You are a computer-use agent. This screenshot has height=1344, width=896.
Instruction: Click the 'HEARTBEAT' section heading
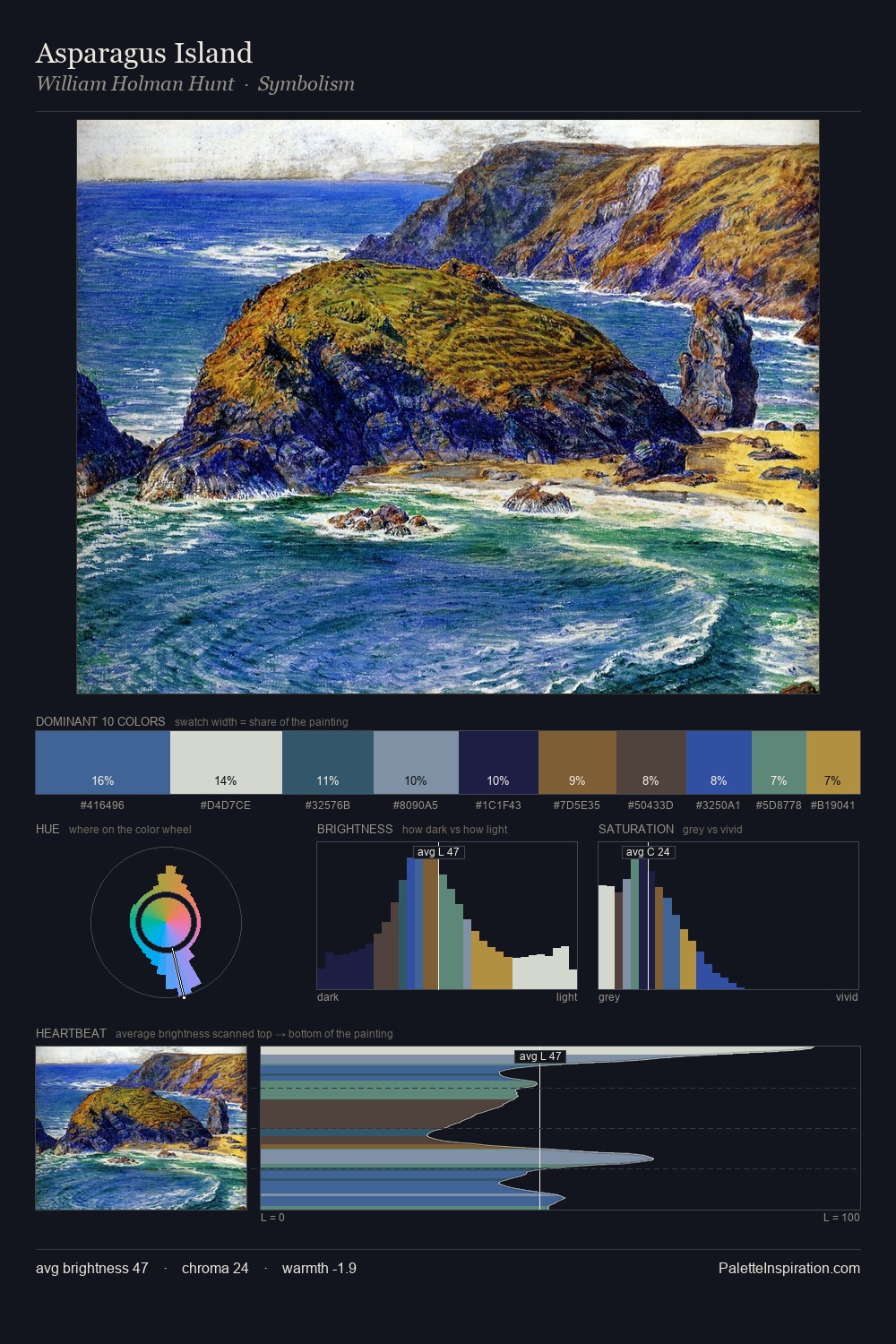click(x=71, y=1033)
